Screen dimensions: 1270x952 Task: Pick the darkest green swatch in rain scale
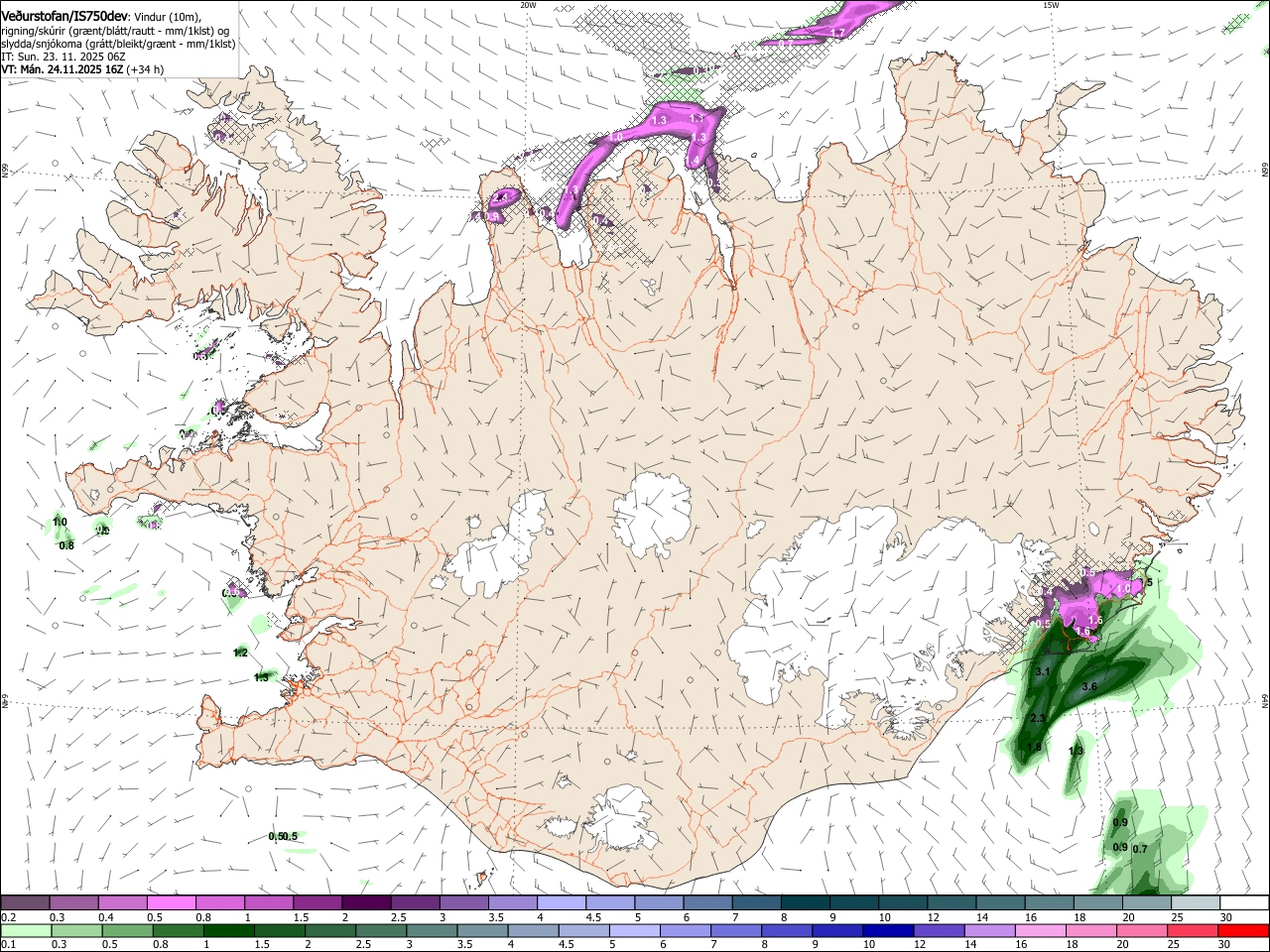click(228, 930)
